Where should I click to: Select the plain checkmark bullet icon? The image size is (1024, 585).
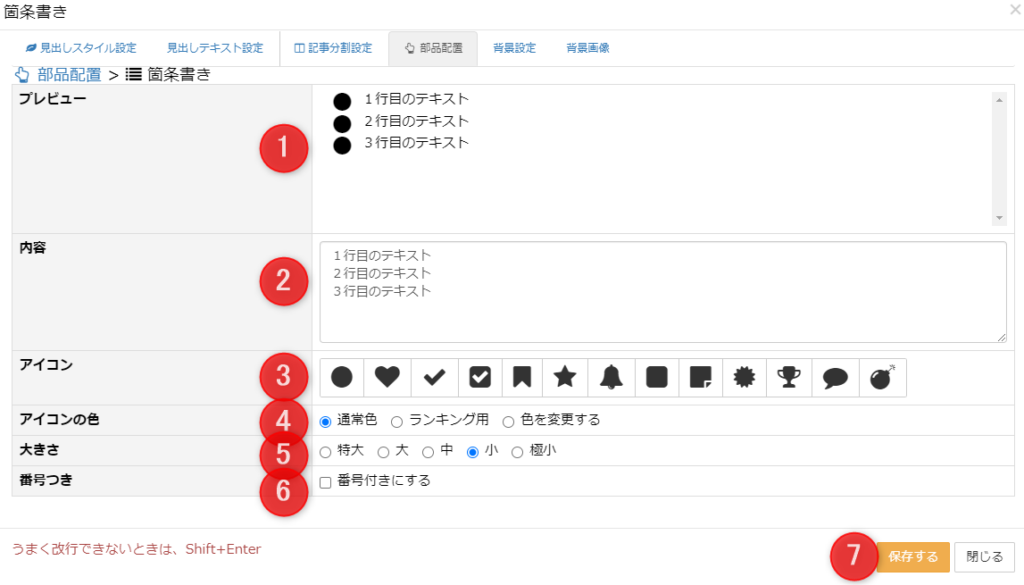point(434,377)
